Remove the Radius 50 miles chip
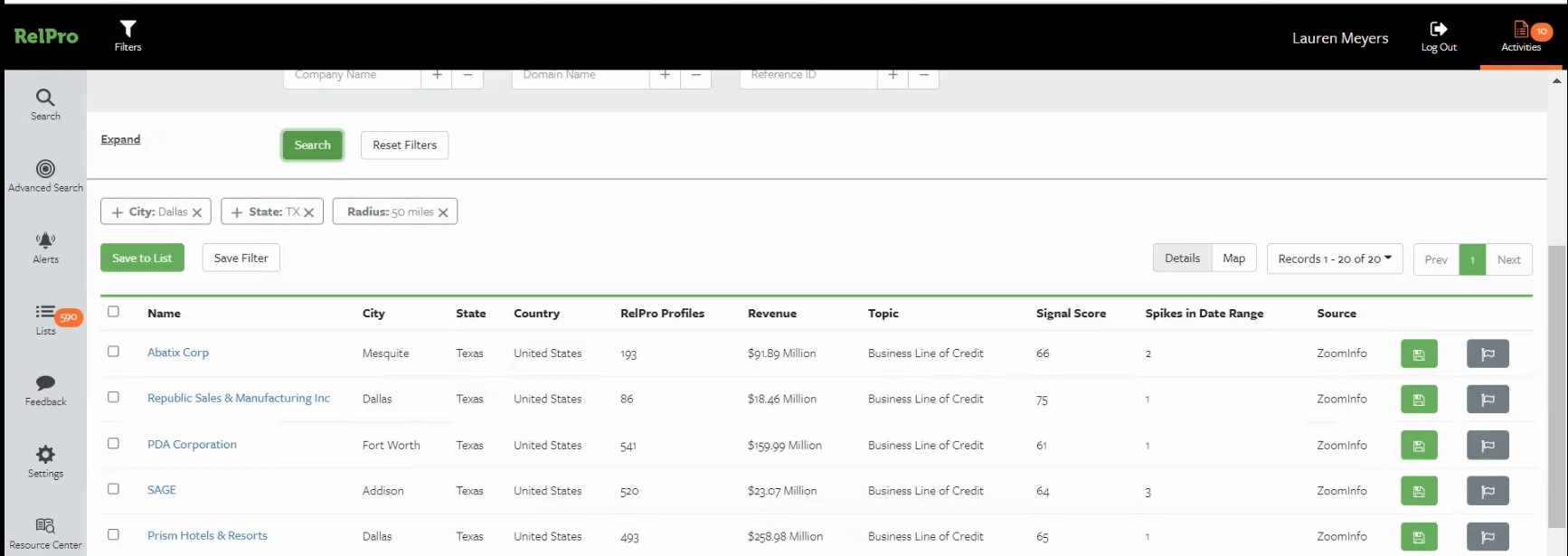 443,212
